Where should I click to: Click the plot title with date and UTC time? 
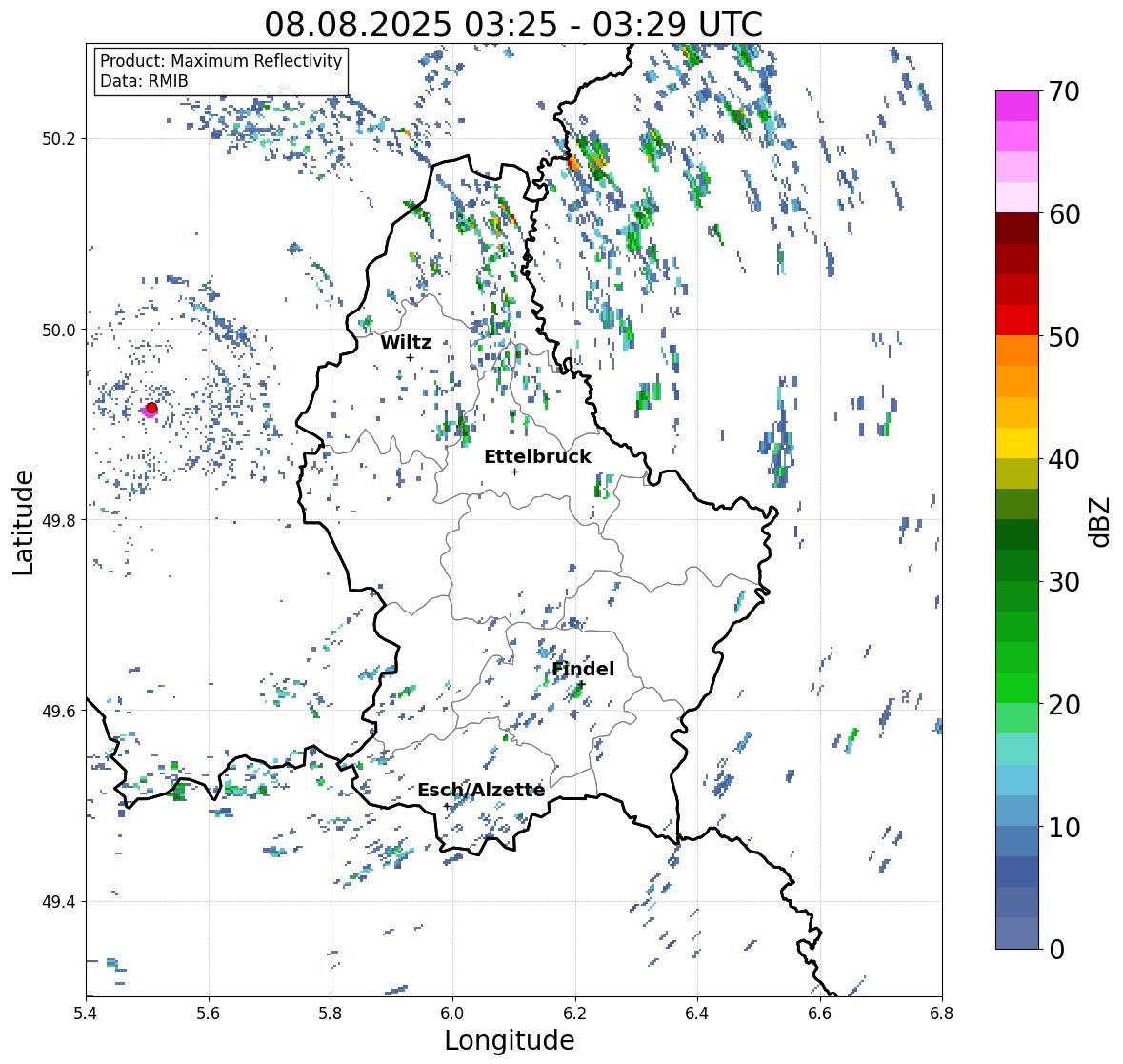coord(513,25)
